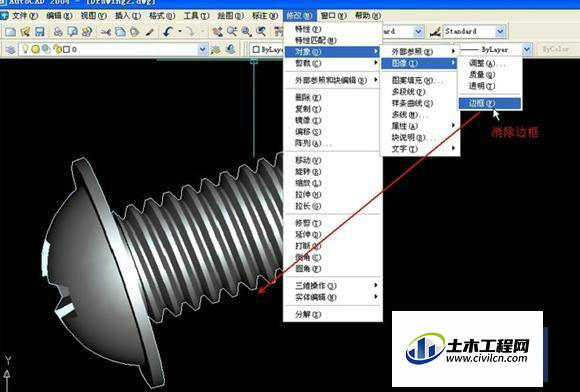Click the New drawing icon
Viewport: 580px width, 392px height.
pyautogui.click(x=10, y=32)
